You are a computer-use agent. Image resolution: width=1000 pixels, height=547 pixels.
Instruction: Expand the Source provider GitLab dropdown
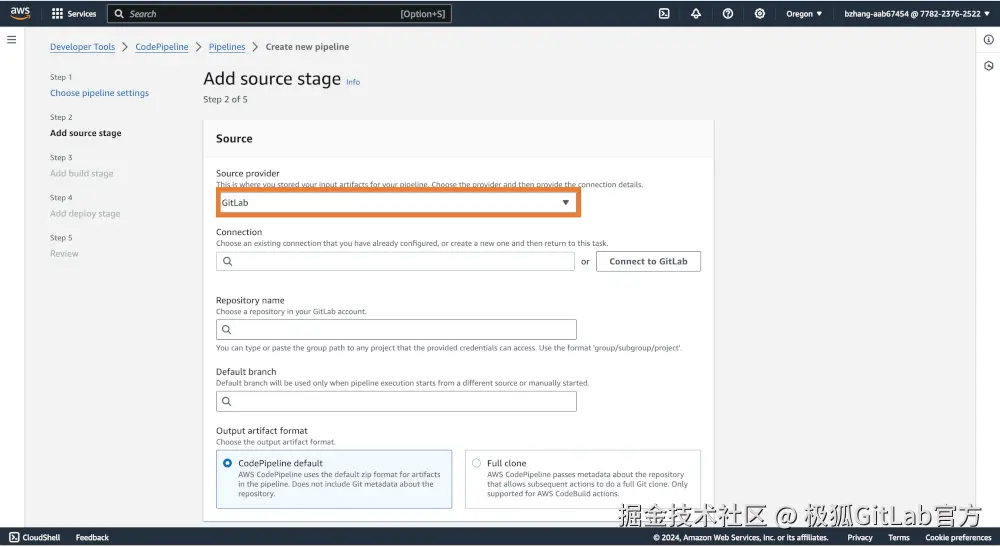point(397,202)
